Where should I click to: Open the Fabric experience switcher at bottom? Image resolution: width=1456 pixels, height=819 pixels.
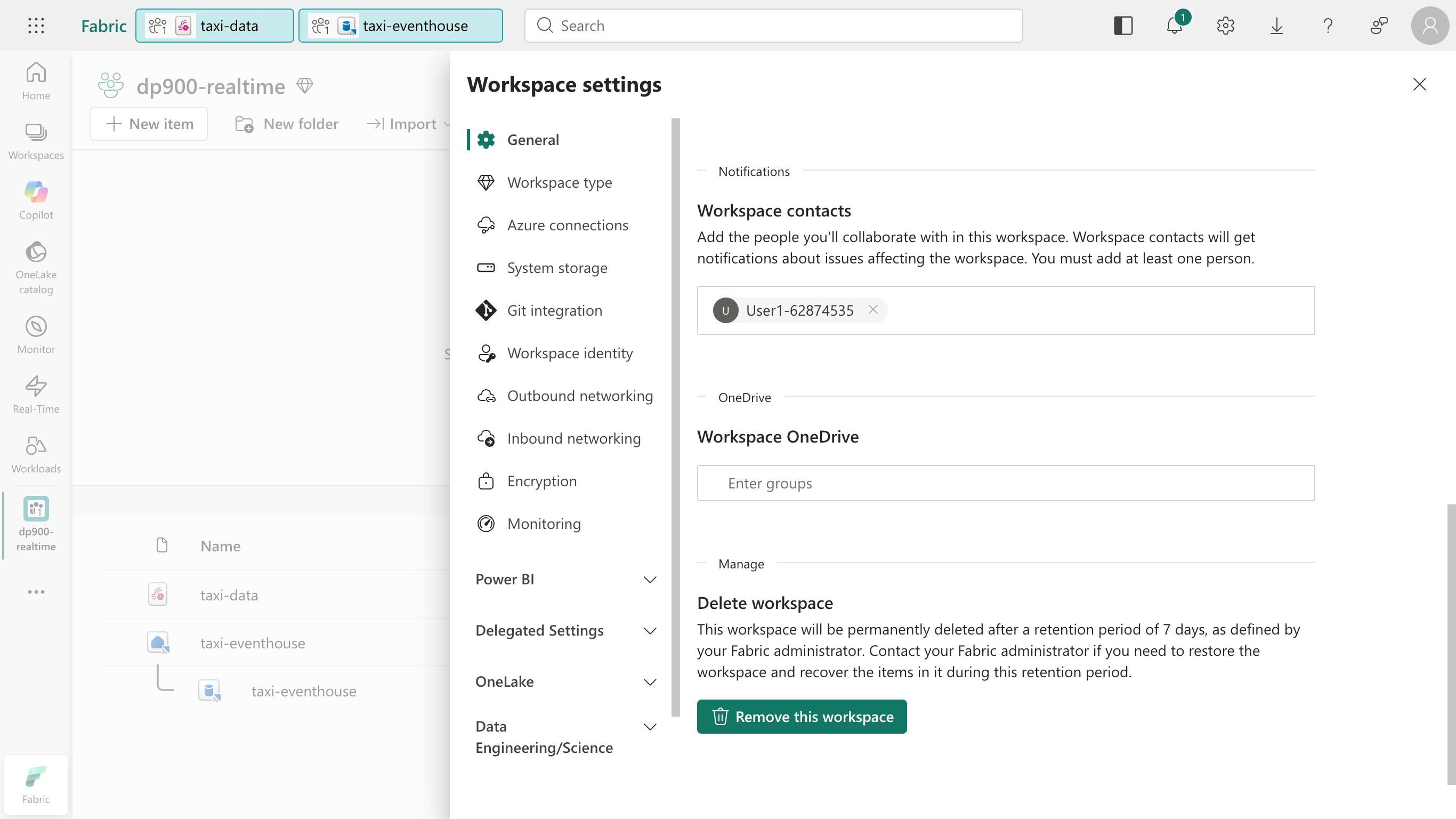36,784
